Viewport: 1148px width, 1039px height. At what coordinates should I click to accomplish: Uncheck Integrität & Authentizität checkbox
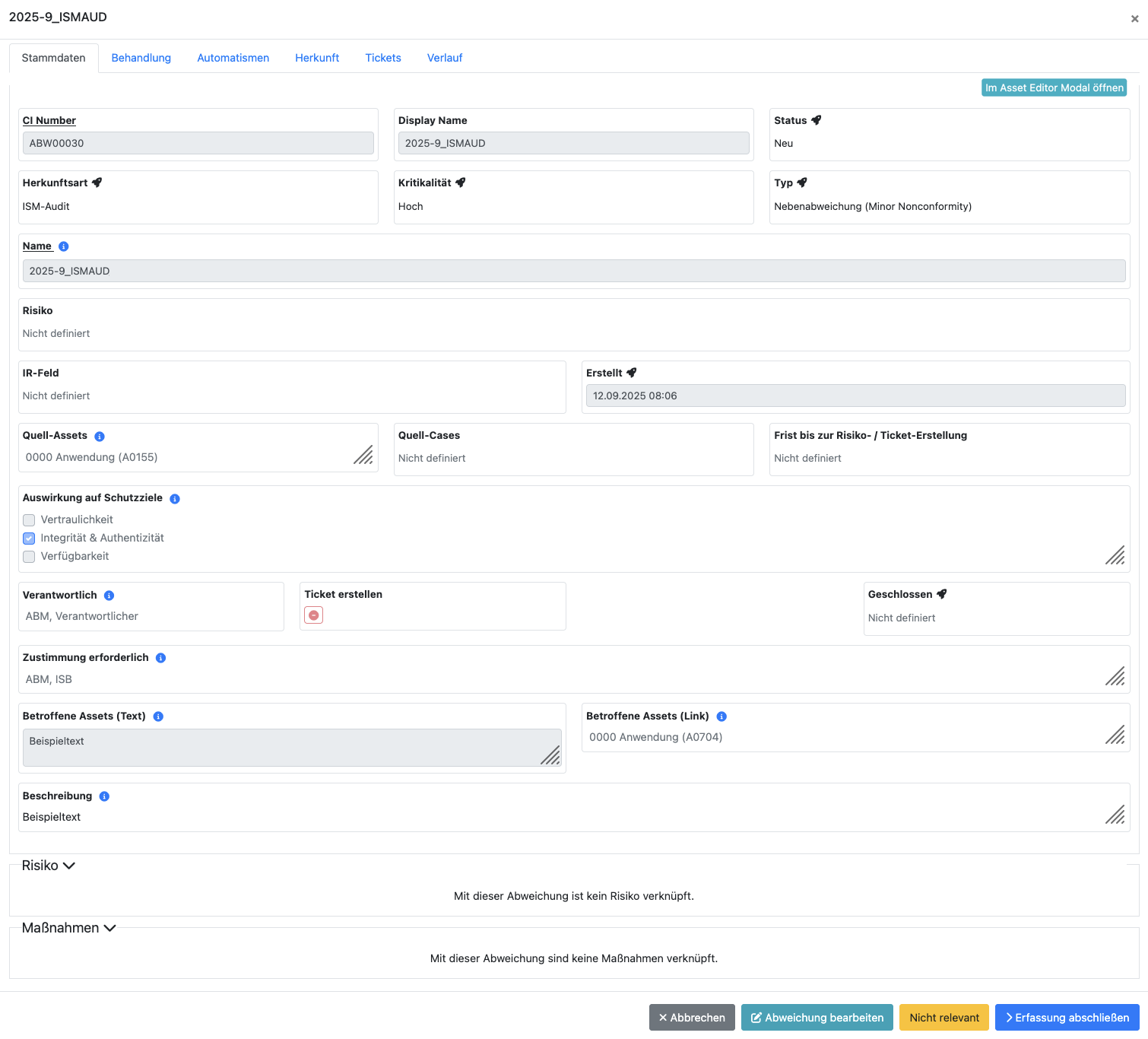[29, 539]
